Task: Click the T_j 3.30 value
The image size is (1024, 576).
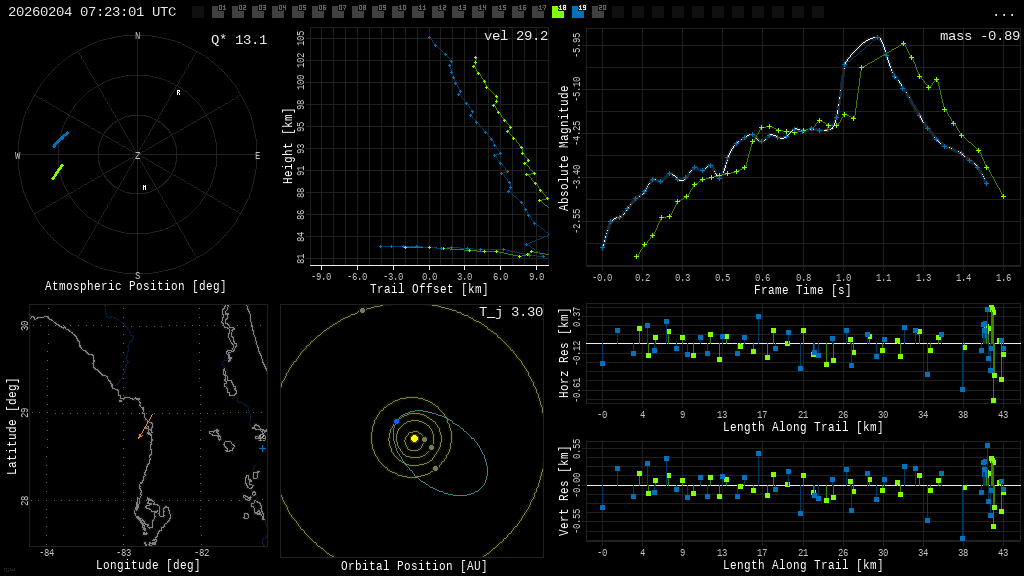Action: pyautogui.click(x=510, y=312)
